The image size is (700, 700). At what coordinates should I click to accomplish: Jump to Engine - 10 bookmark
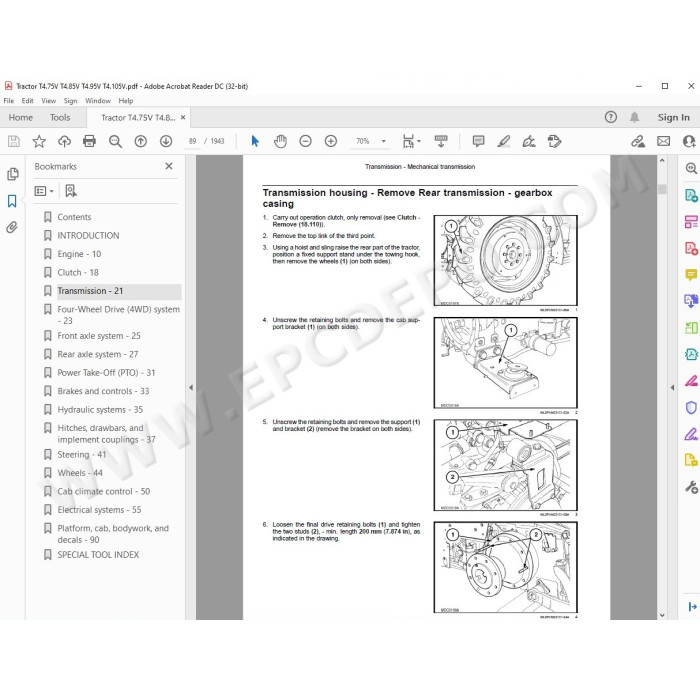(79, 254)
